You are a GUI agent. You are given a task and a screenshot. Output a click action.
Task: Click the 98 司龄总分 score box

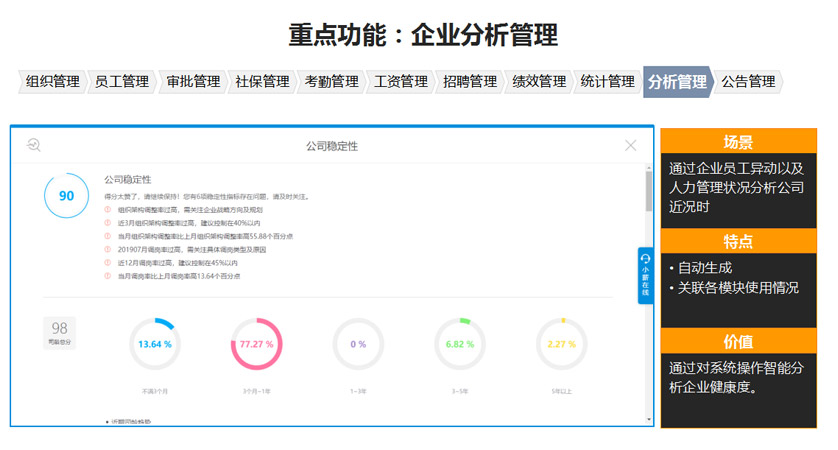click(x=59, y=333)
